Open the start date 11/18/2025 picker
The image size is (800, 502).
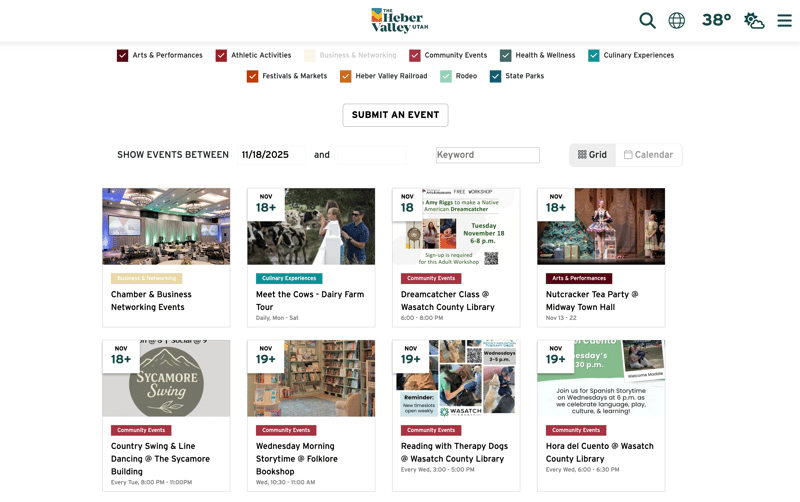point(269,155)
